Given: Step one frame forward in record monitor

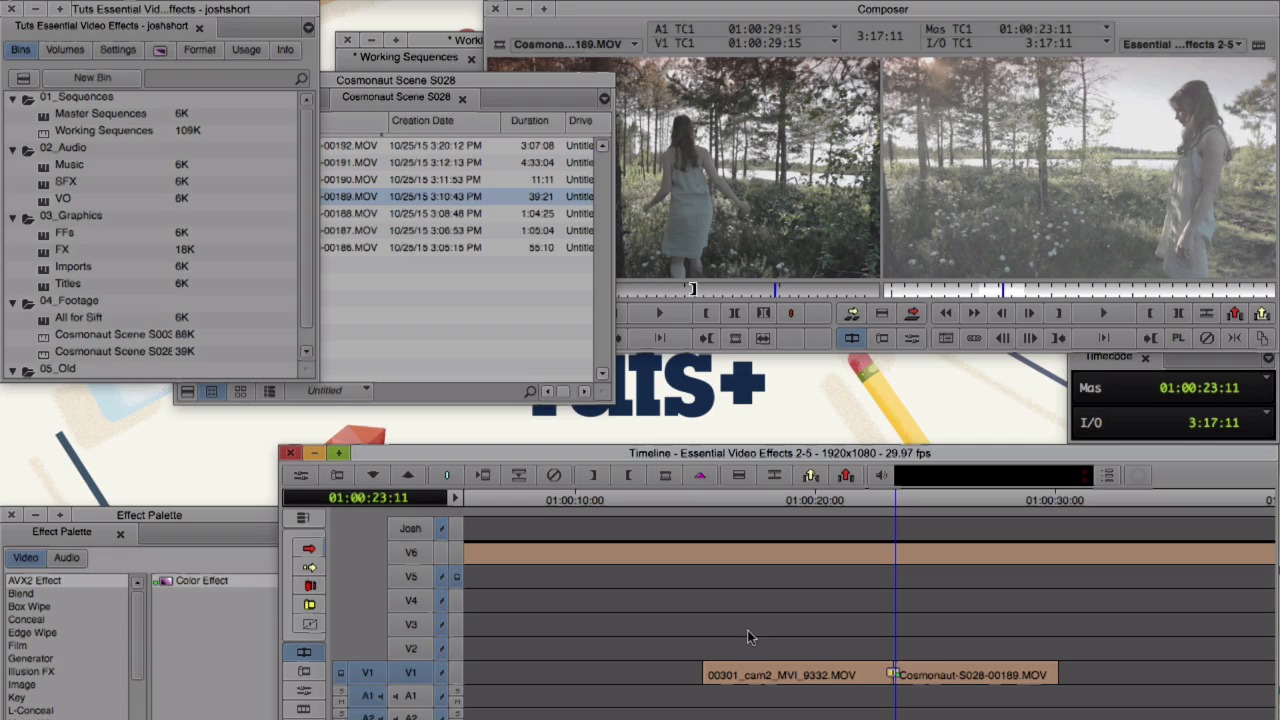Looking at the screenshot, I should (x=1029, y=314).
